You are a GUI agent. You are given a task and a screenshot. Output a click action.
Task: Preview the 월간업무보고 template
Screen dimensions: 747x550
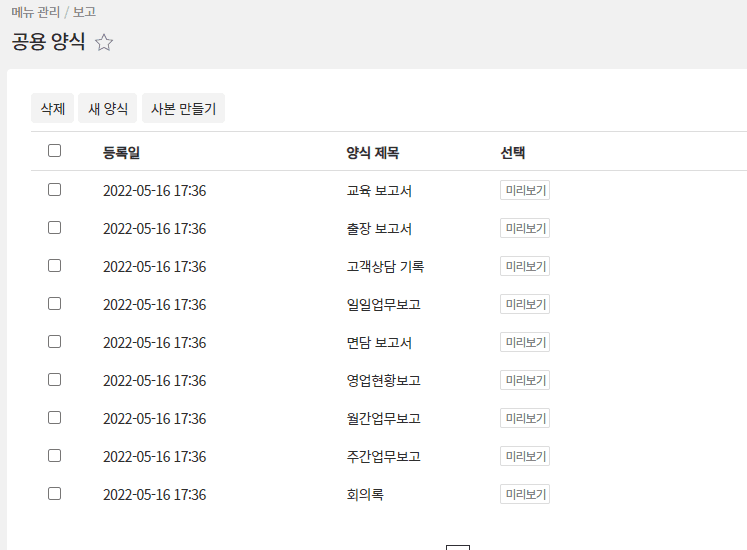coord(525,418)
